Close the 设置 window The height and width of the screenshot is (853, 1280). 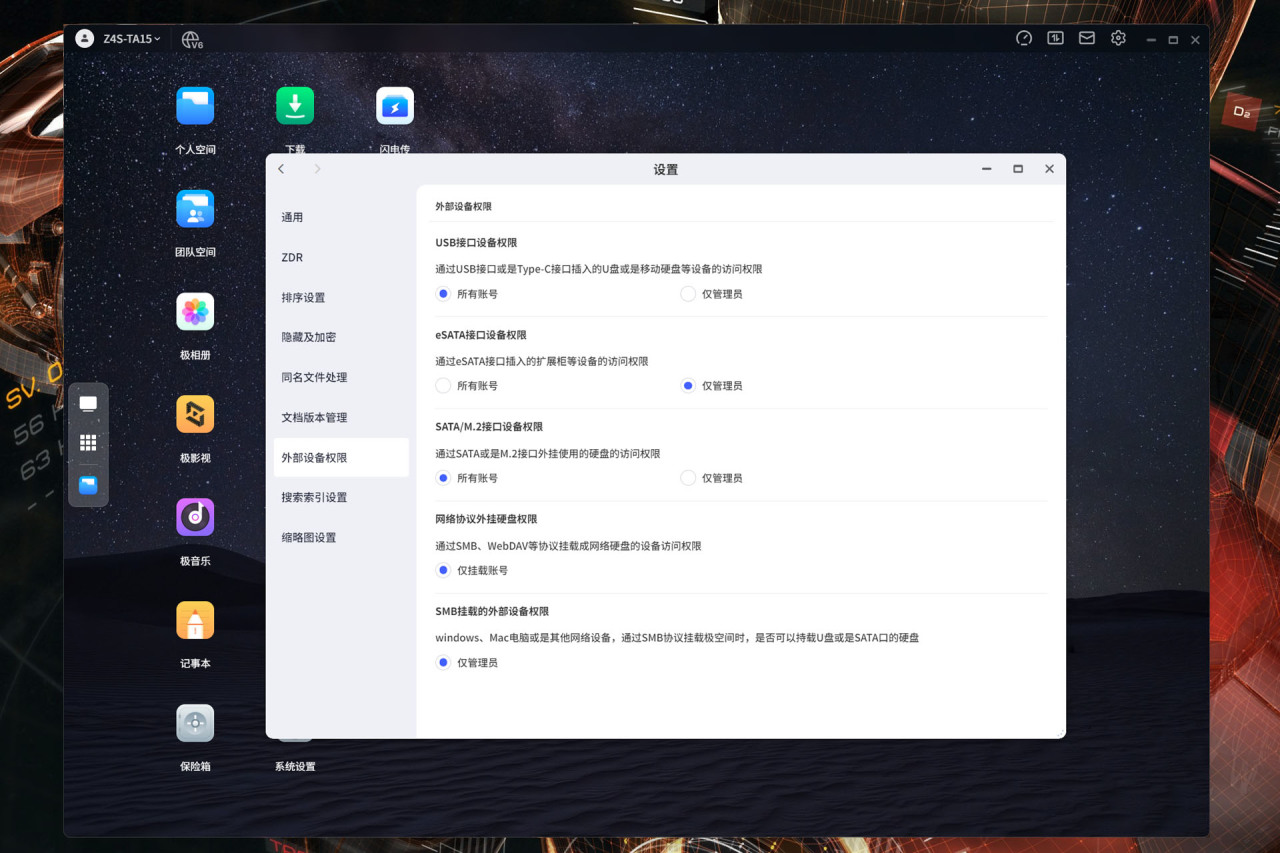coord(1049,169)
